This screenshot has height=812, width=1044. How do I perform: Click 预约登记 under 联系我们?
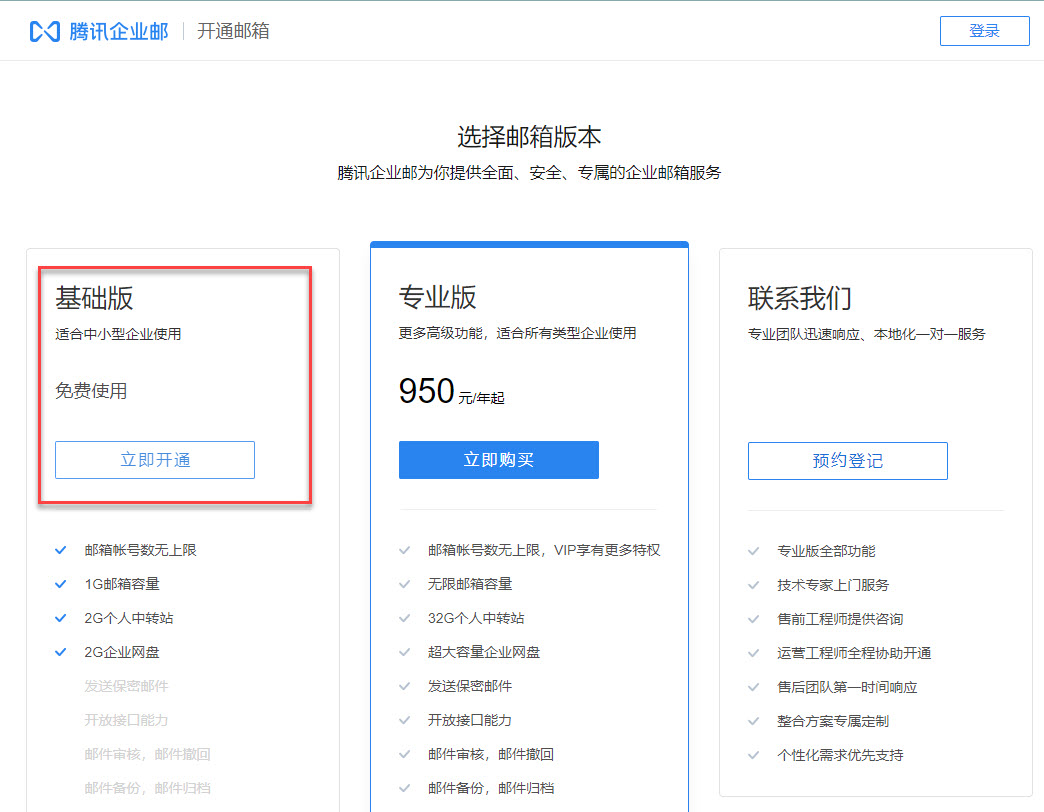click(x=847, y=461)
